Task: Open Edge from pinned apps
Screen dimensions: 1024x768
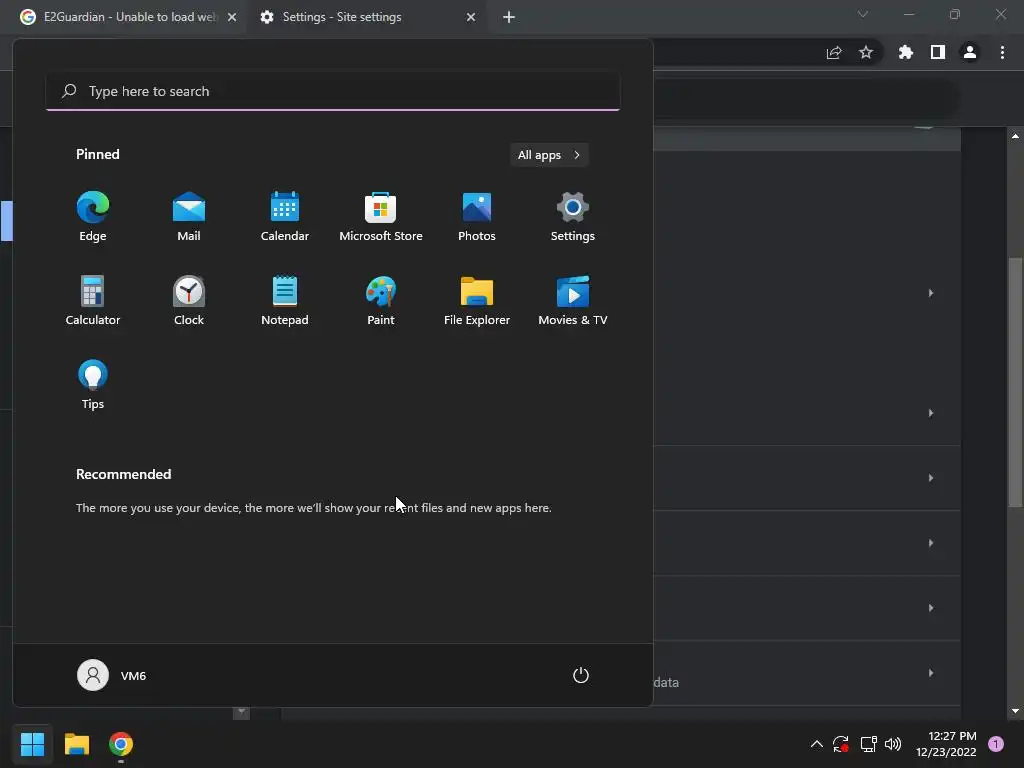Action: (93, 217)
